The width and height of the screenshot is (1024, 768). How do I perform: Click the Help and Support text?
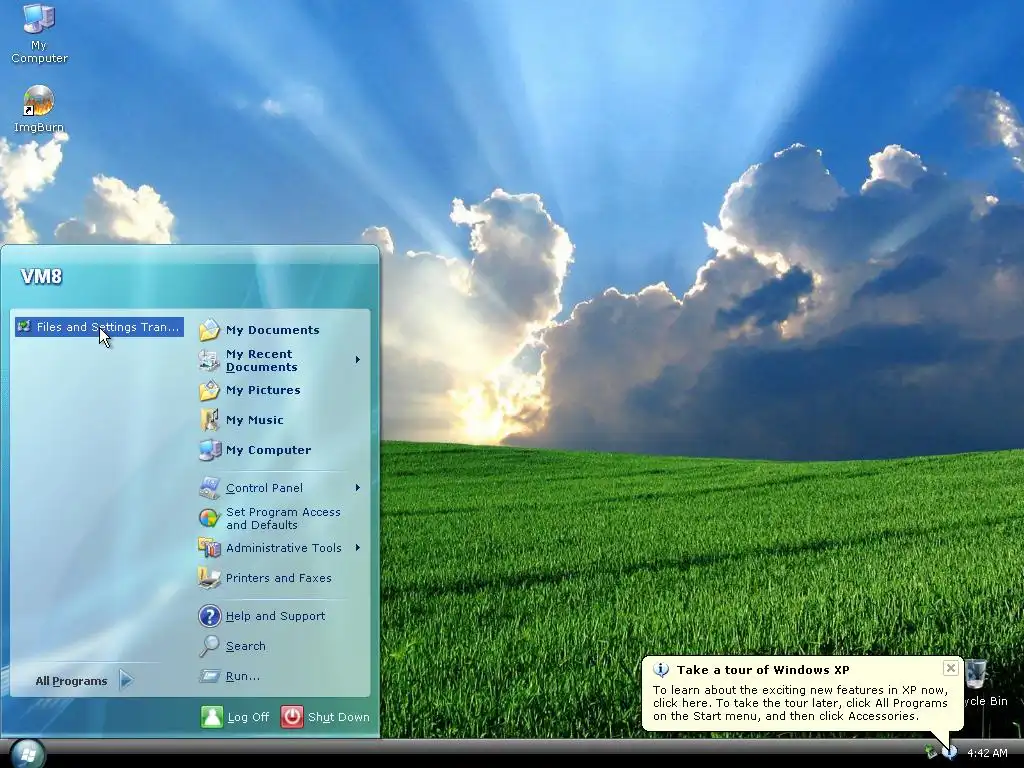(x=275, y=616)
